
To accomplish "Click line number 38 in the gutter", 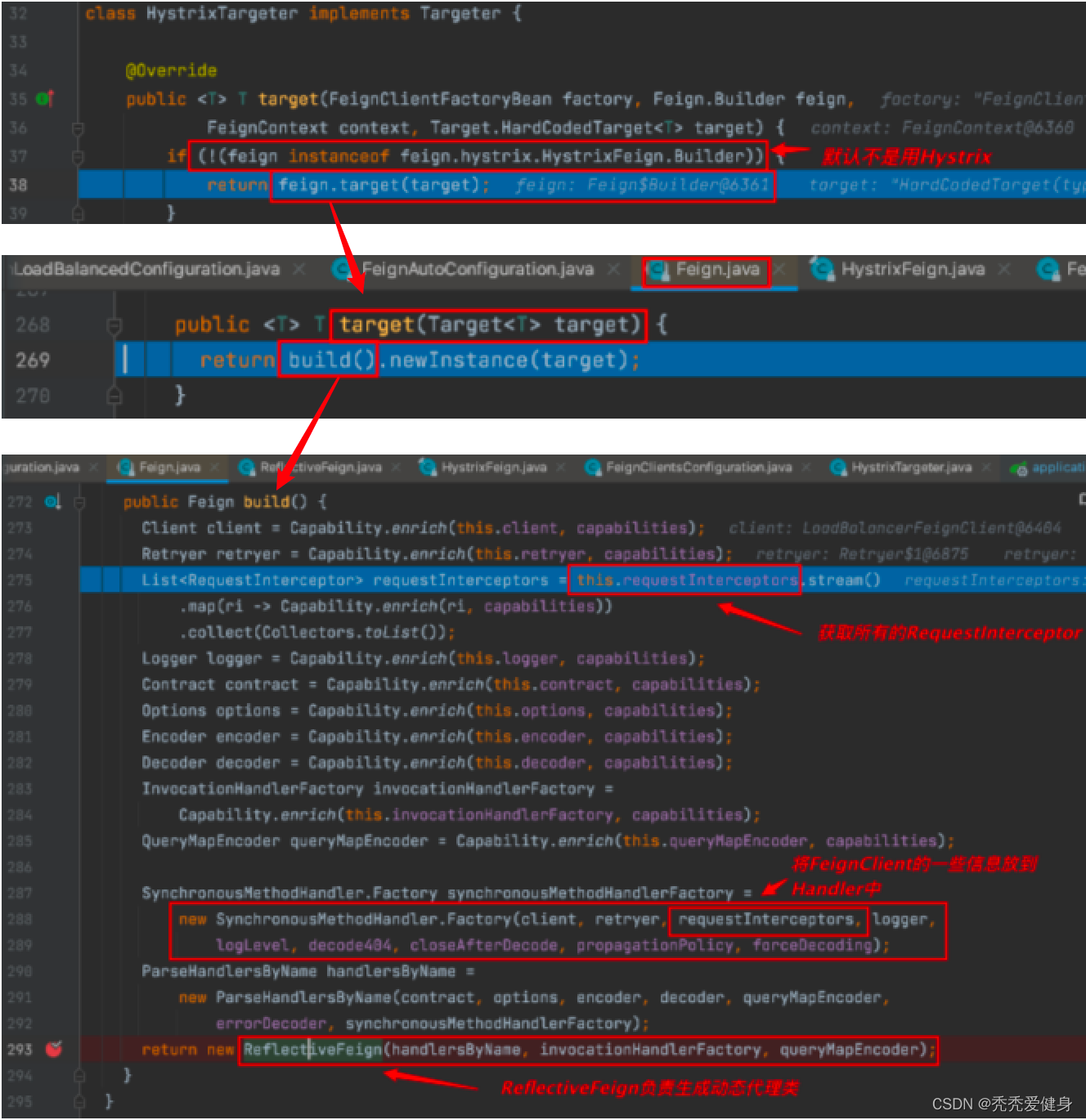I will [18, 185].
